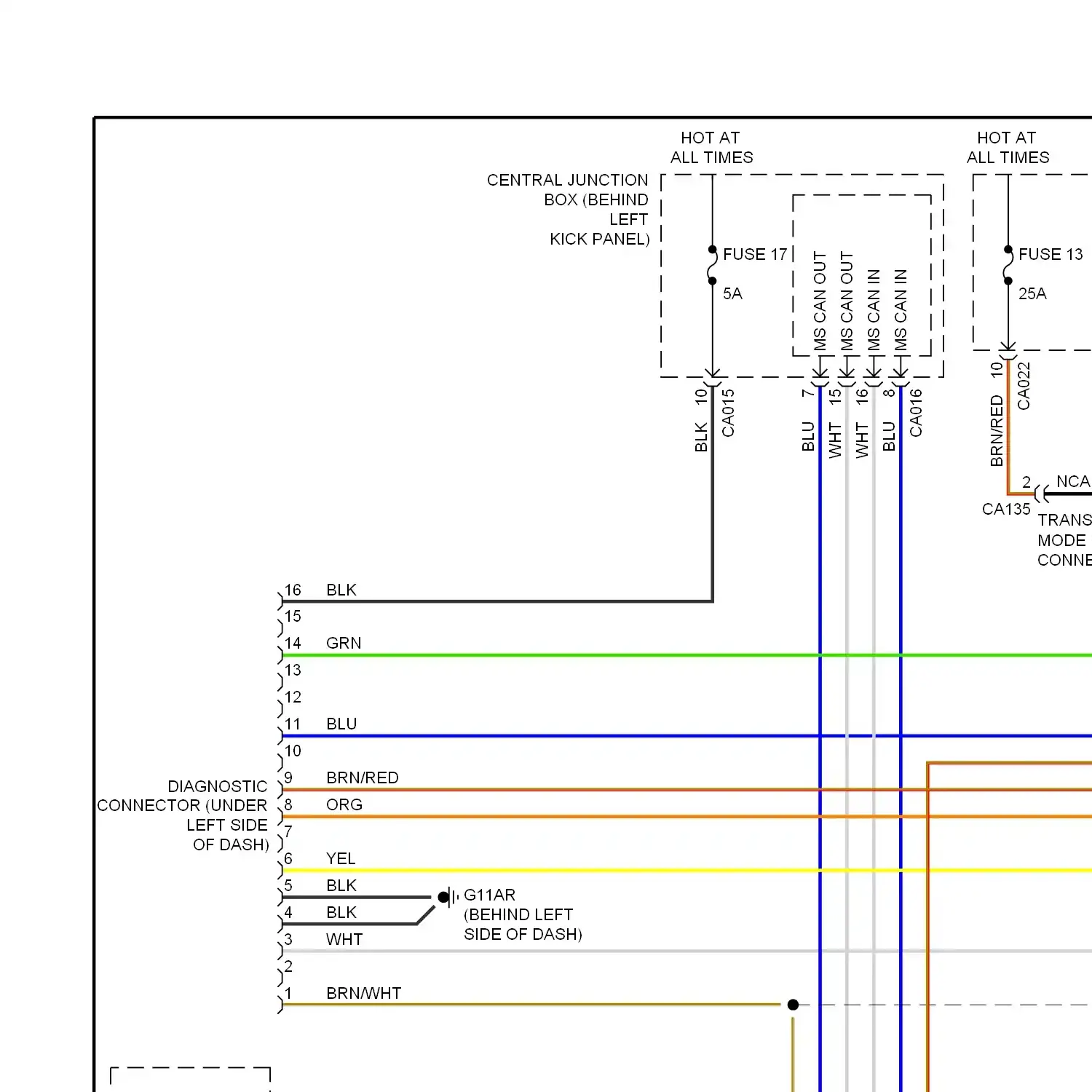
Task: Click the CA015 connector label
Action: (x=728, y=413)
